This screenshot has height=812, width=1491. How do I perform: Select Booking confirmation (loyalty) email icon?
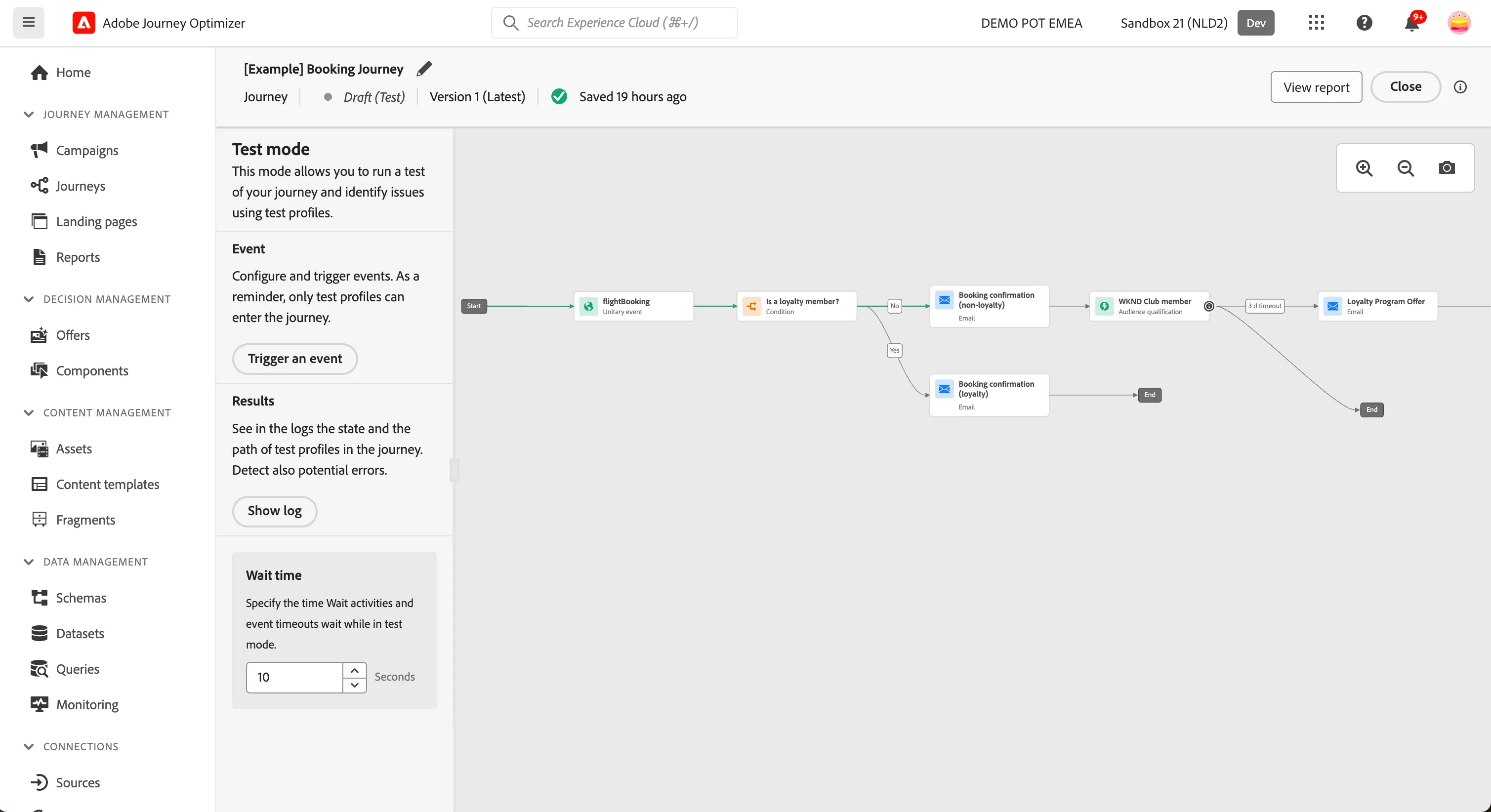tap(945, 389)
